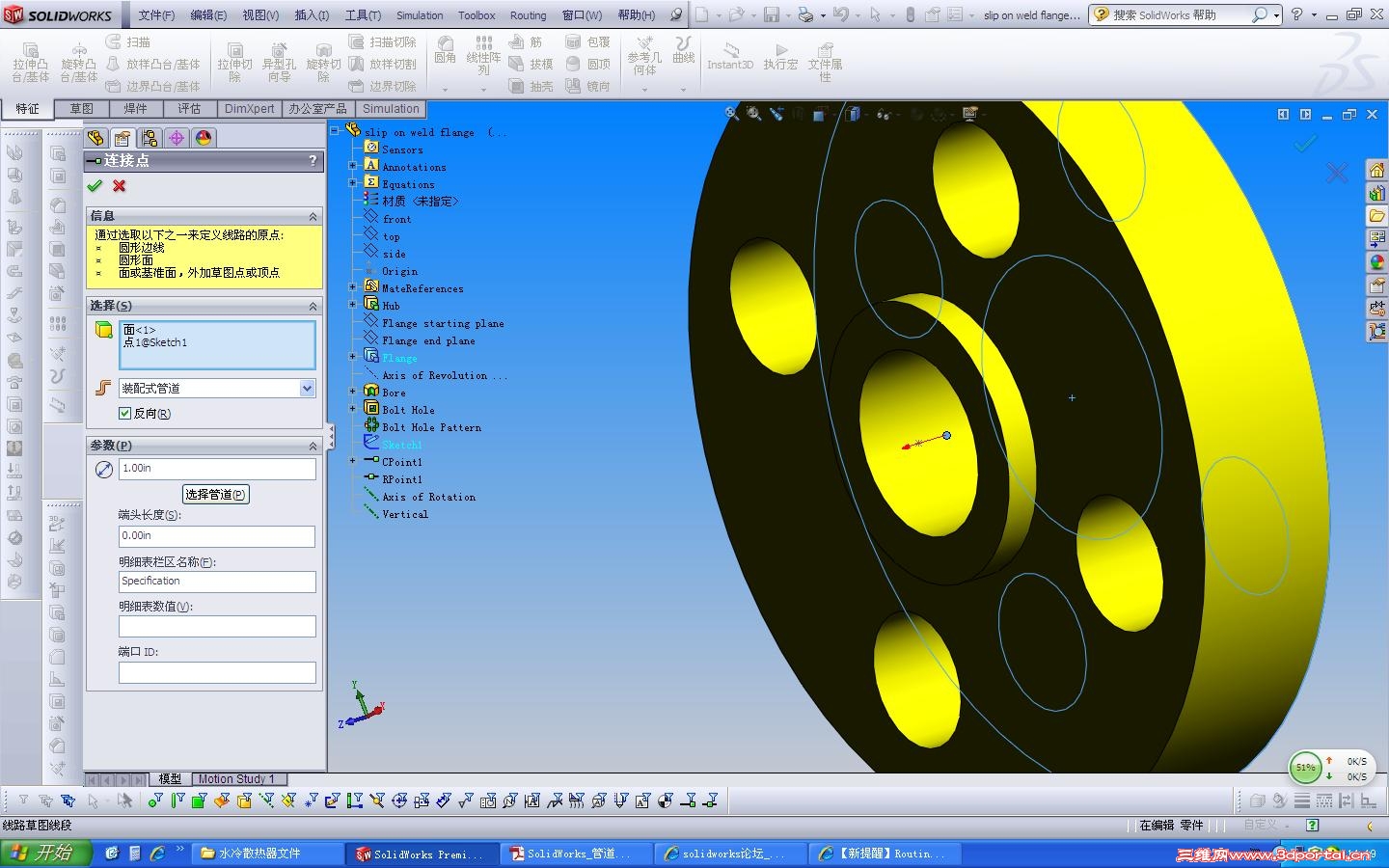The image size is (1389, 868).
Task: Select the Flange starting plane item
Action: coord(443,323)
